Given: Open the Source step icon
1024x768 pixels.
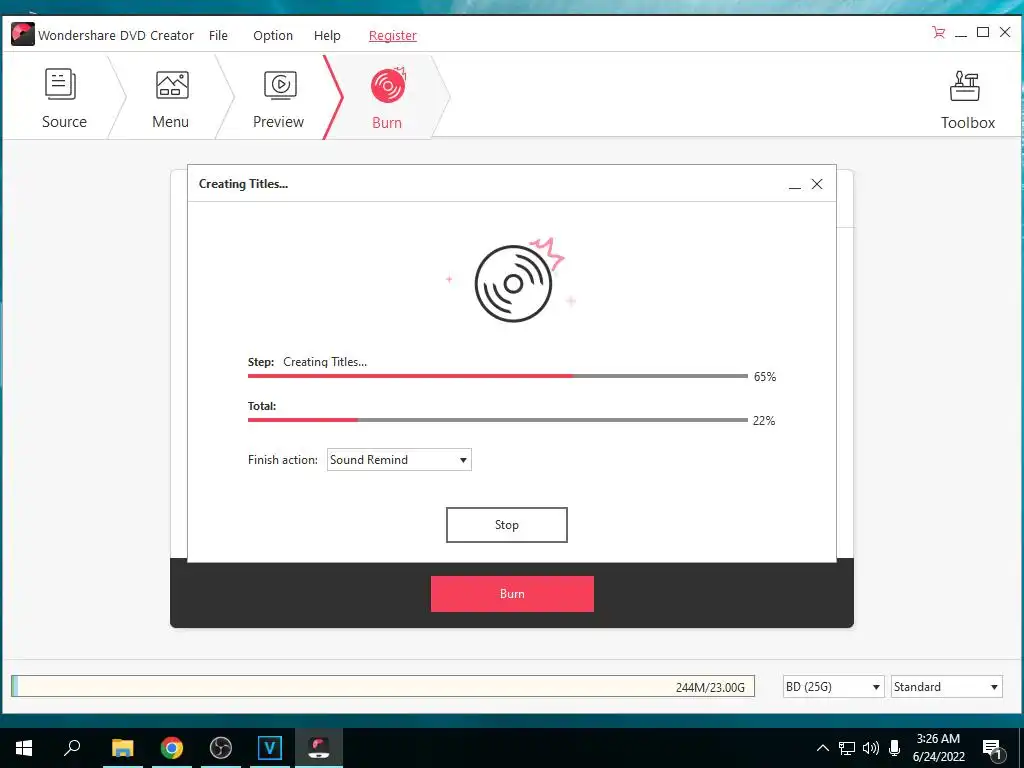Looking at the screenshot, I should (60, 84).
